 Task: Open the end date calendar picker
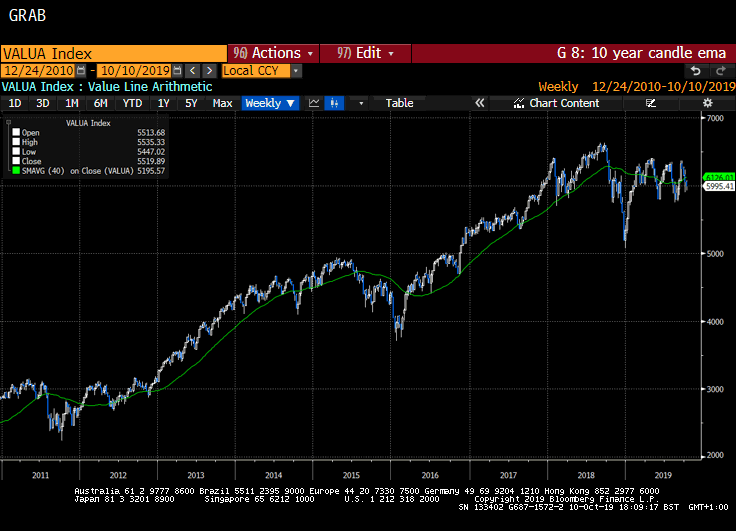pyautogui.click(x=177, y=71)
